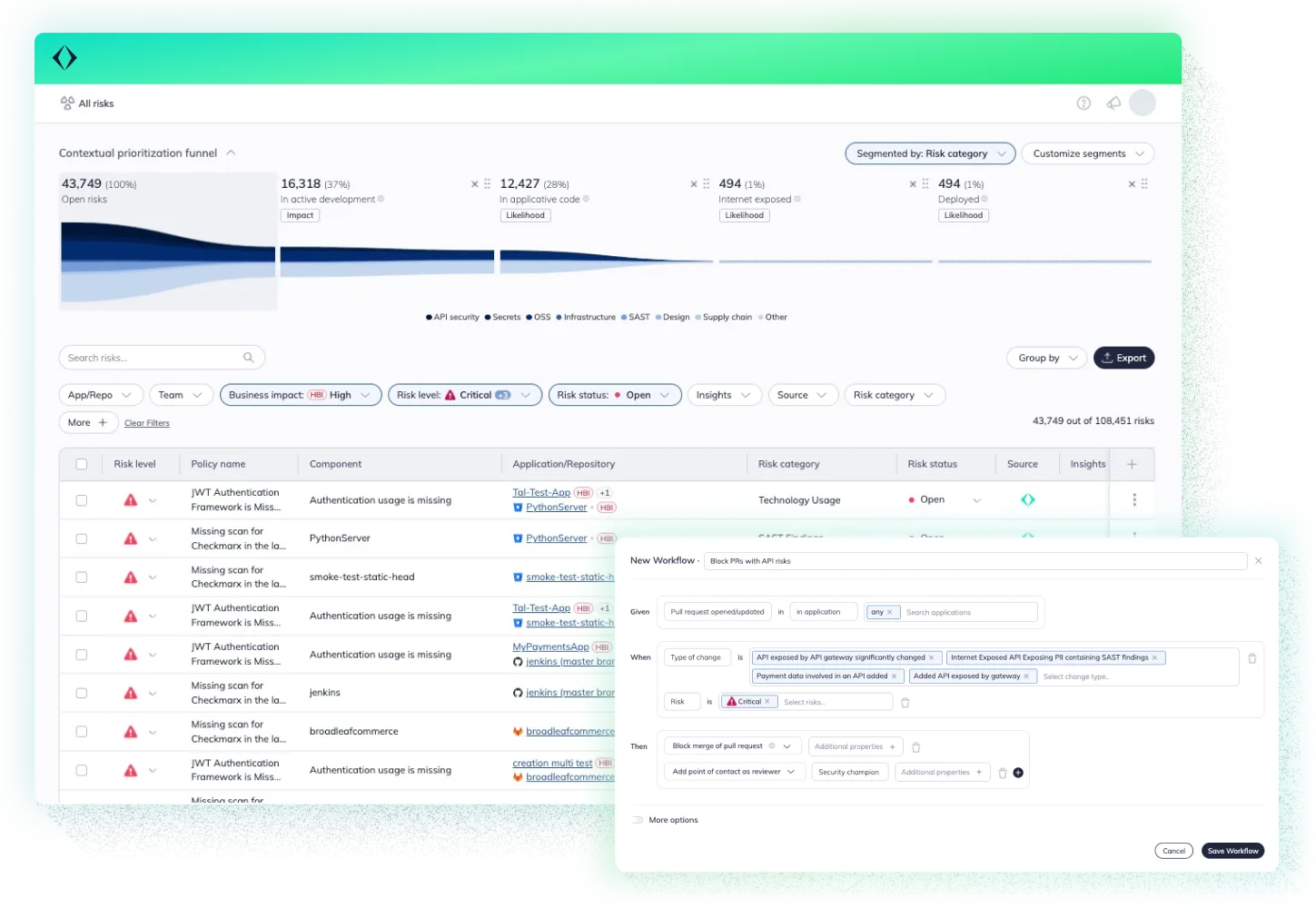Open the Group by dropdown
This screenshot has height=908, width=1316.
(x=1045, y=357)
